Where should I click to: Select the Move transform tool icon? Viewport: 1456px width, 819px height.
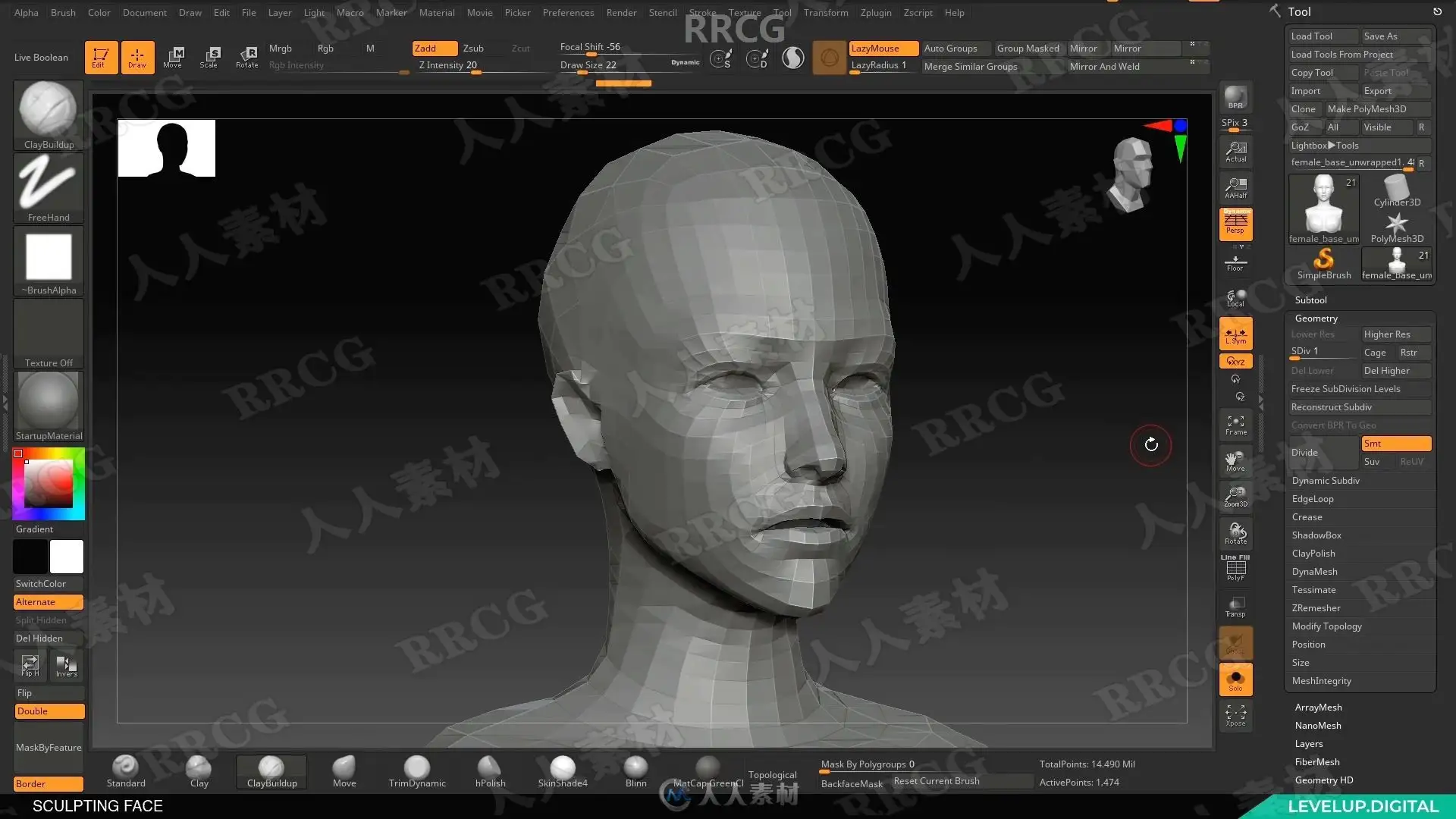tap(173, 57)
